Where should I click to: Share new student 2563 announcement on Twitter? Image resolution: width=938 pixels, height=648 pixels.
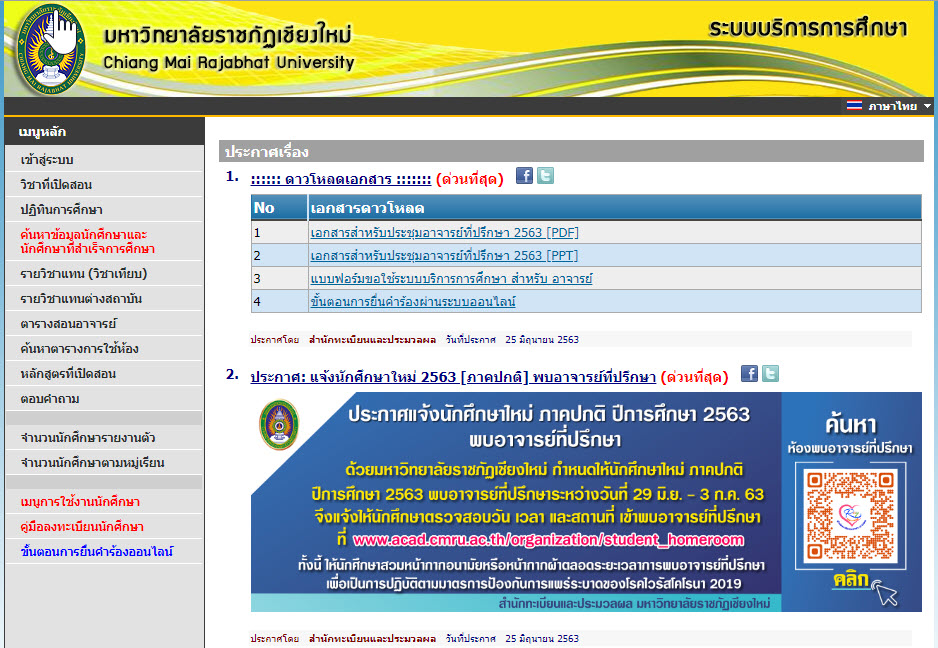pos(770,374)
